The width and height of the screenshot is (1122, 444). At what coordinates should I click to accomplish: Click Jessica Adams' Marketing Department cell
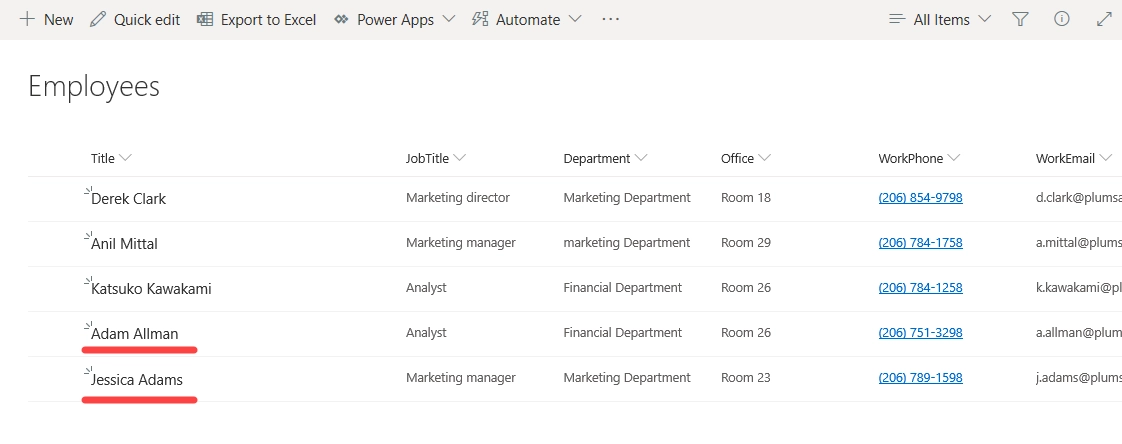tap(627, 377)
